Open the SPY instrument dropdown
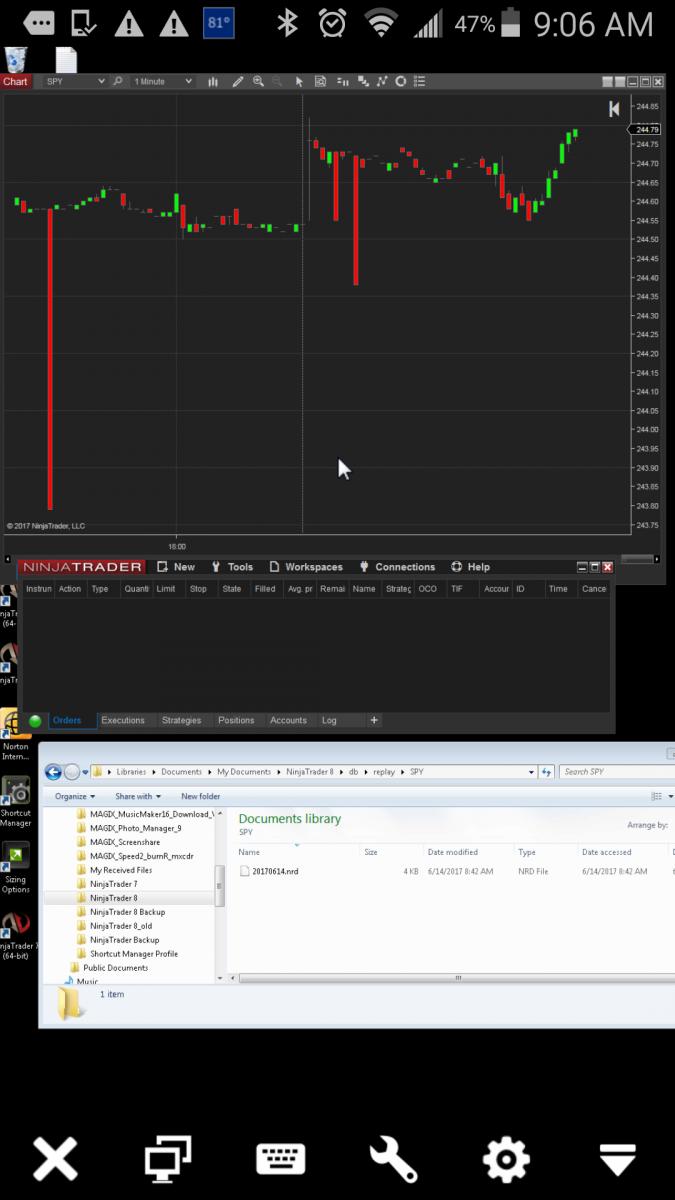Viewport: 675px width, 1200px height. (75, 81)
